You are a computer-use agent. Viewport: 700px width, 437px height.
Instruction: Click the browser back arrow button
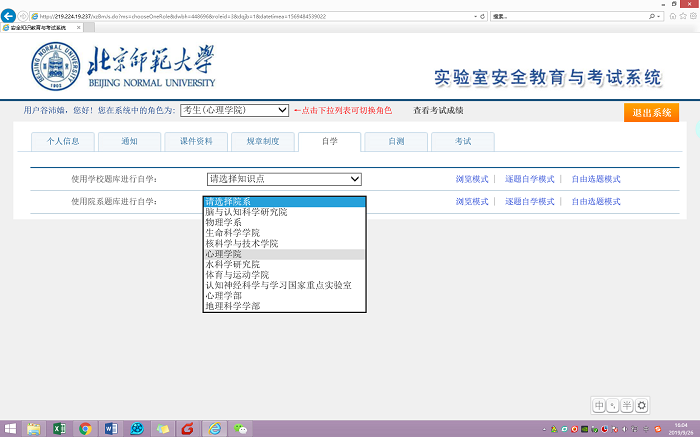[10, 17]
